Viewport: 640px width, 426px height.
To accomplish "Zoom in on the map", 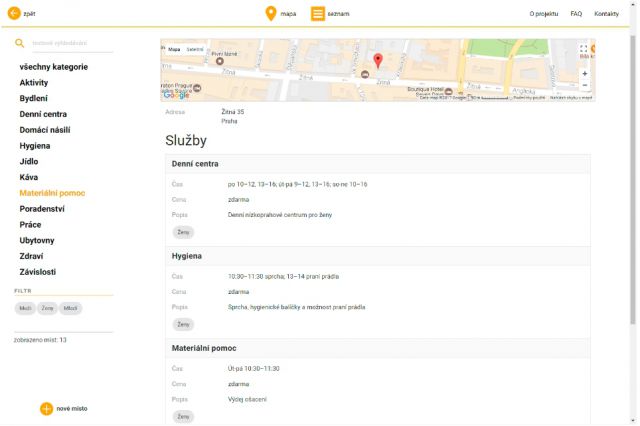I will pyautogui.click(x=584, y=74).
